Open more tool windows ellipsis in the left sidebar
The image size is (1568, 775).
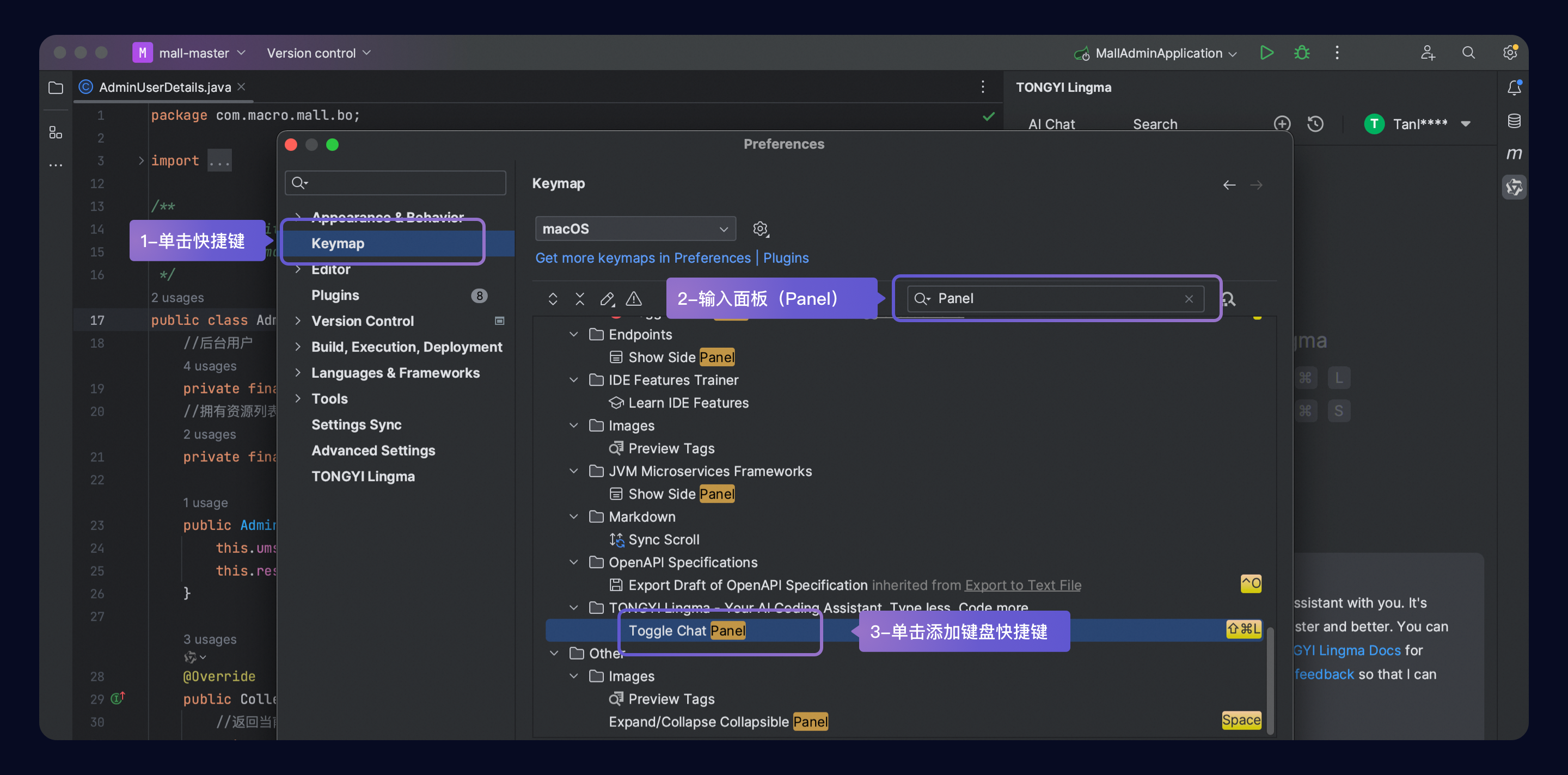coord(56,165)
